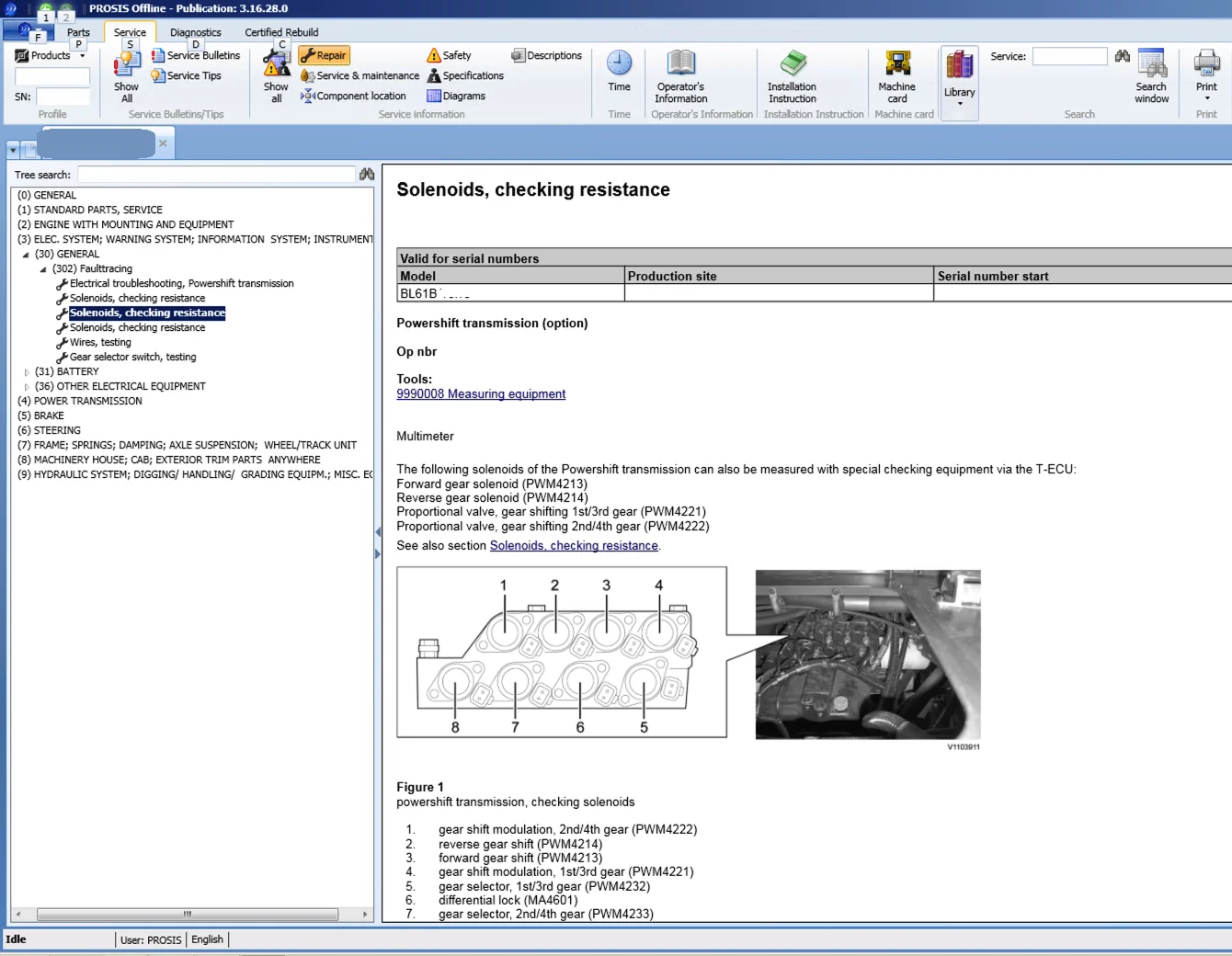The height and width of the screenshot is (956, 1232).
Task: Click the Machine card icon
Action: point(897,64)
